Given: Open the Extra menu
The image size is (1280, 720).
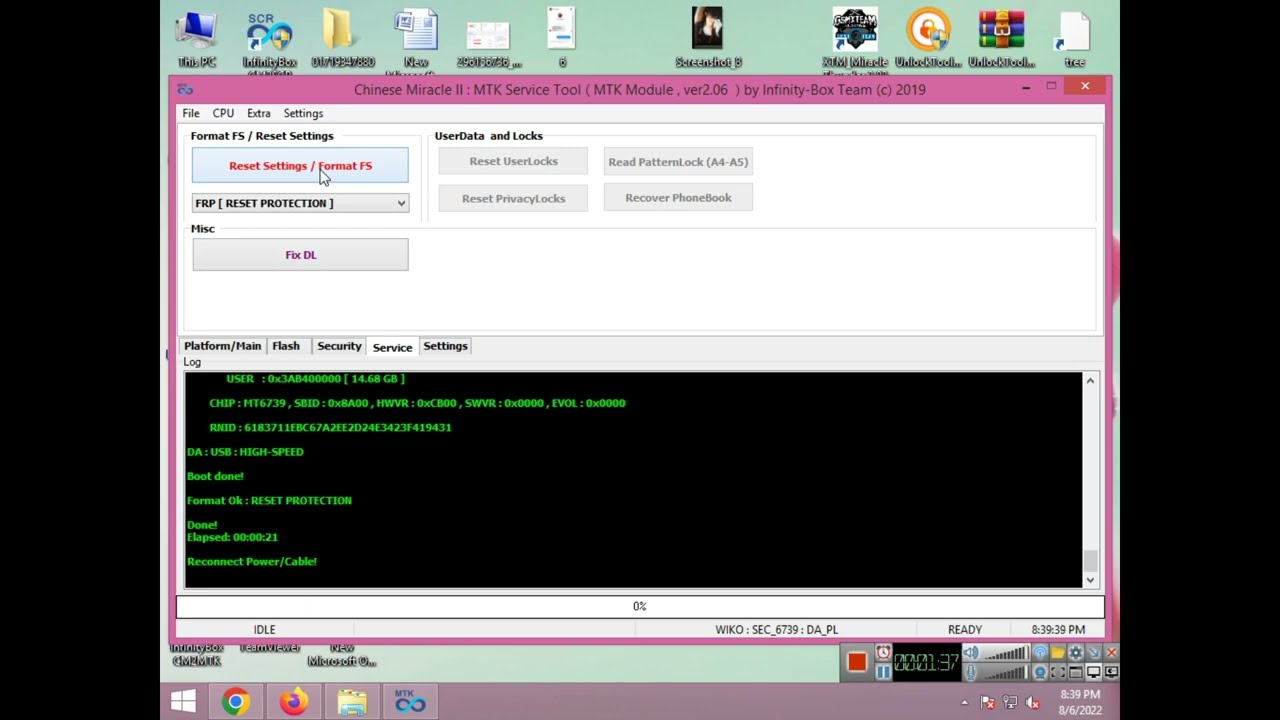Looking at the screenshot, I should (x=259, y=113).
